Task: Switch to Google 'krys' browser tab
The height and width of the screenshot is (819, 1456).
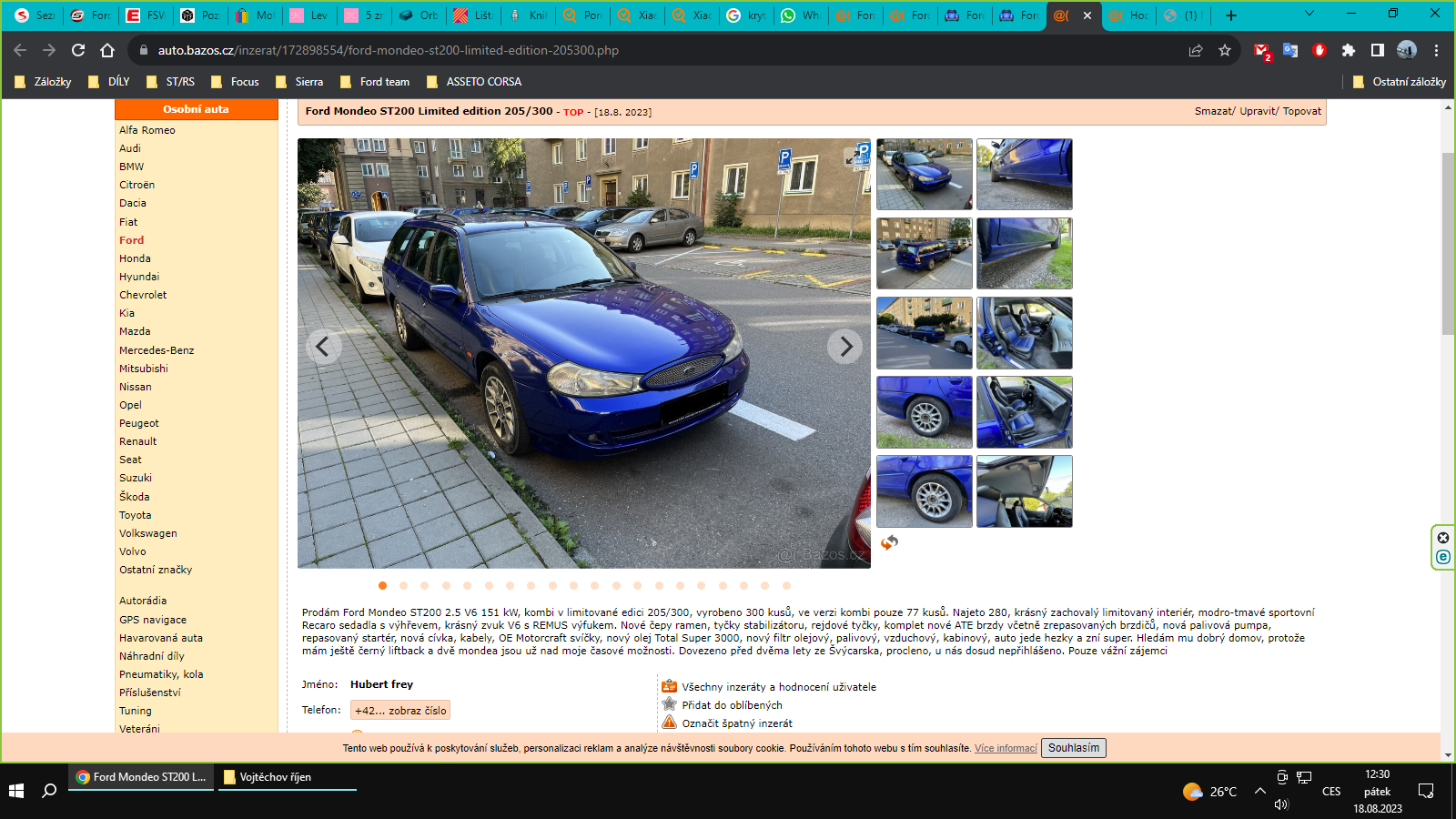Action: [746, 15]
